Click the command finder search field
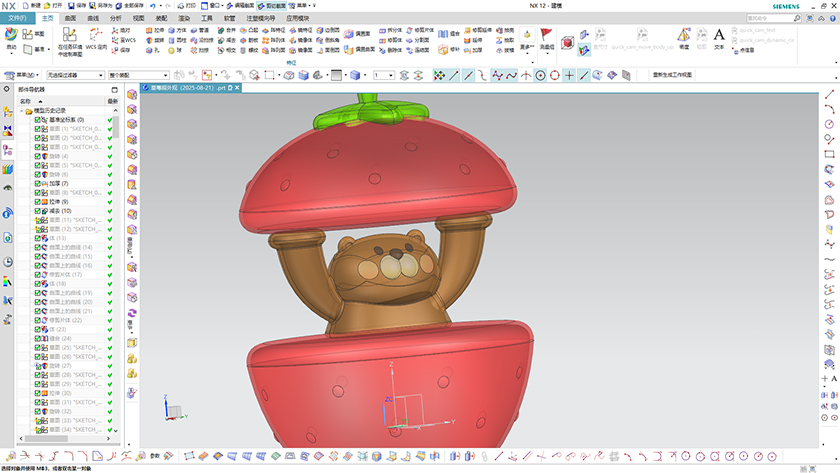This screenshot has width=840, height=473. 770,18
